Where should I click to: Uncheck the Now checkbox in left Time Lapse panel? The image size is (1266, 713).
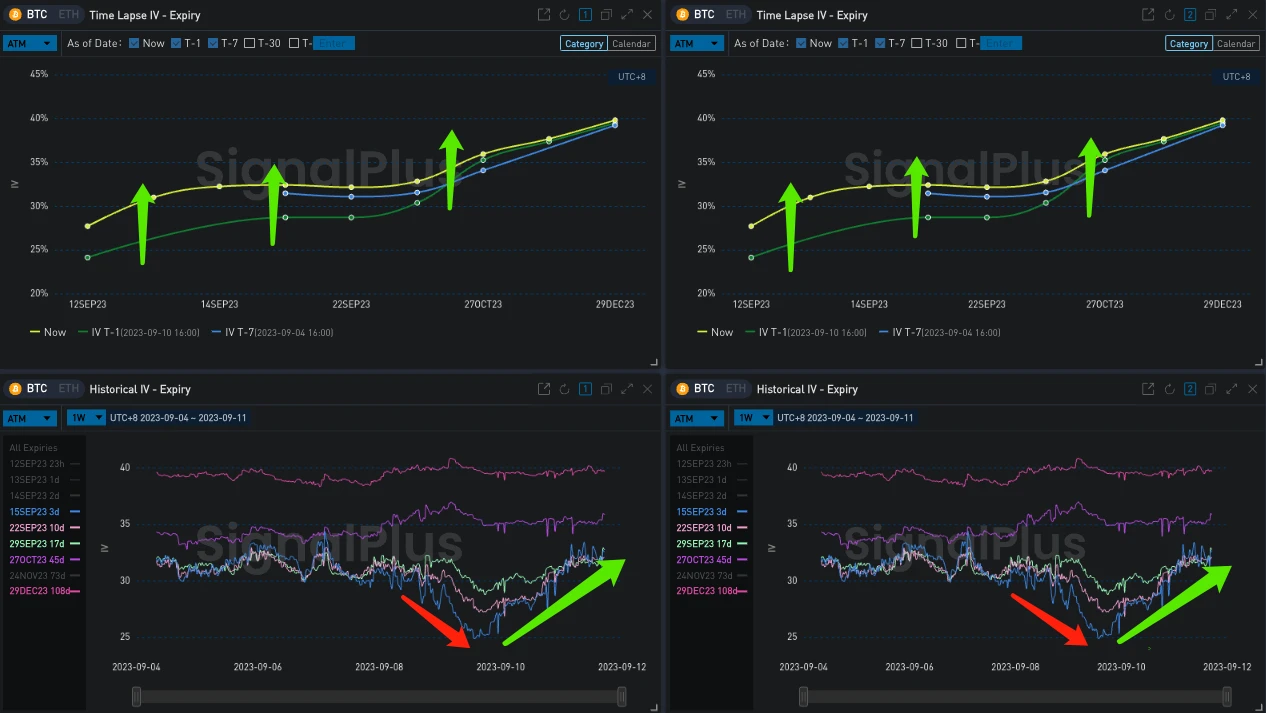coord(134,43)
